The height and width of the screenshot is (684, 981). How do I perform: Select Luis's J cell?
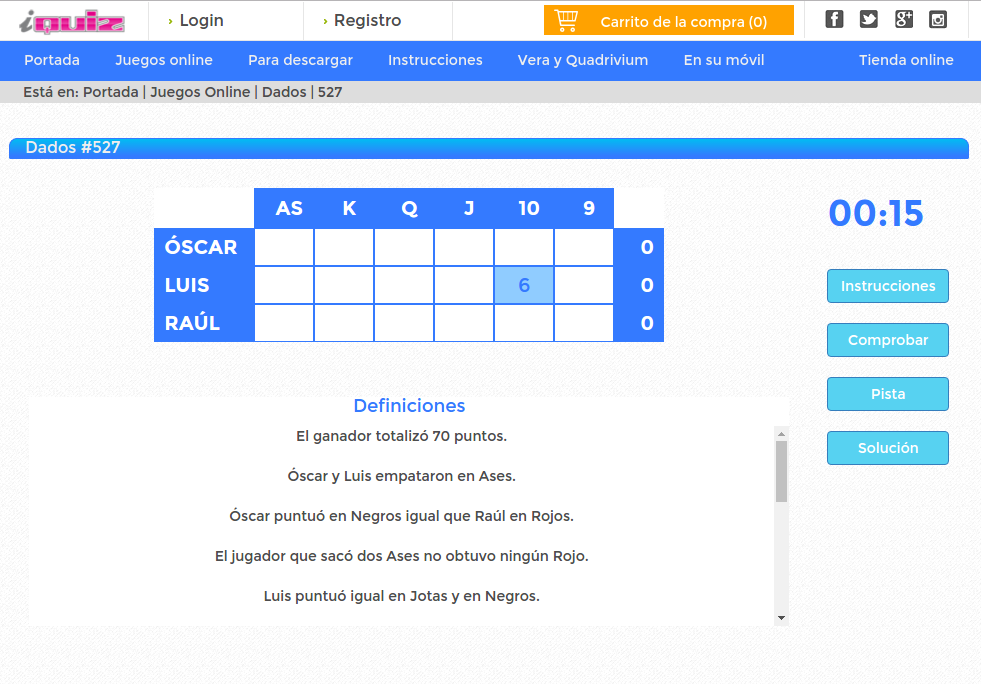pyautogui.click(x=464, y=285)
